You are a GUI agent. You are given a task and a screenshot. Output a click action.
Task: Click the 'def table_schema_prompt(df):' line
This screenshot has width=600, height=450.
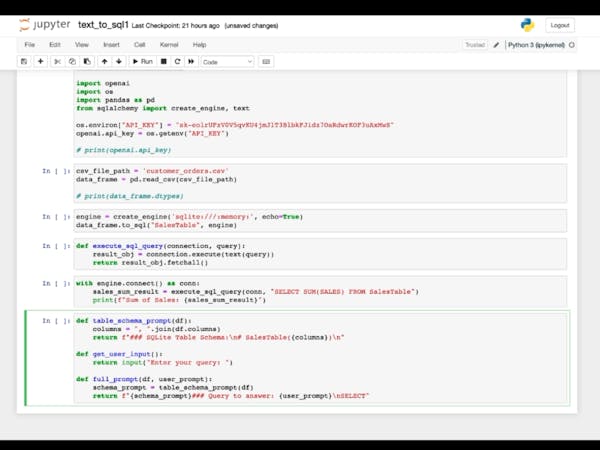pos(134,321)
